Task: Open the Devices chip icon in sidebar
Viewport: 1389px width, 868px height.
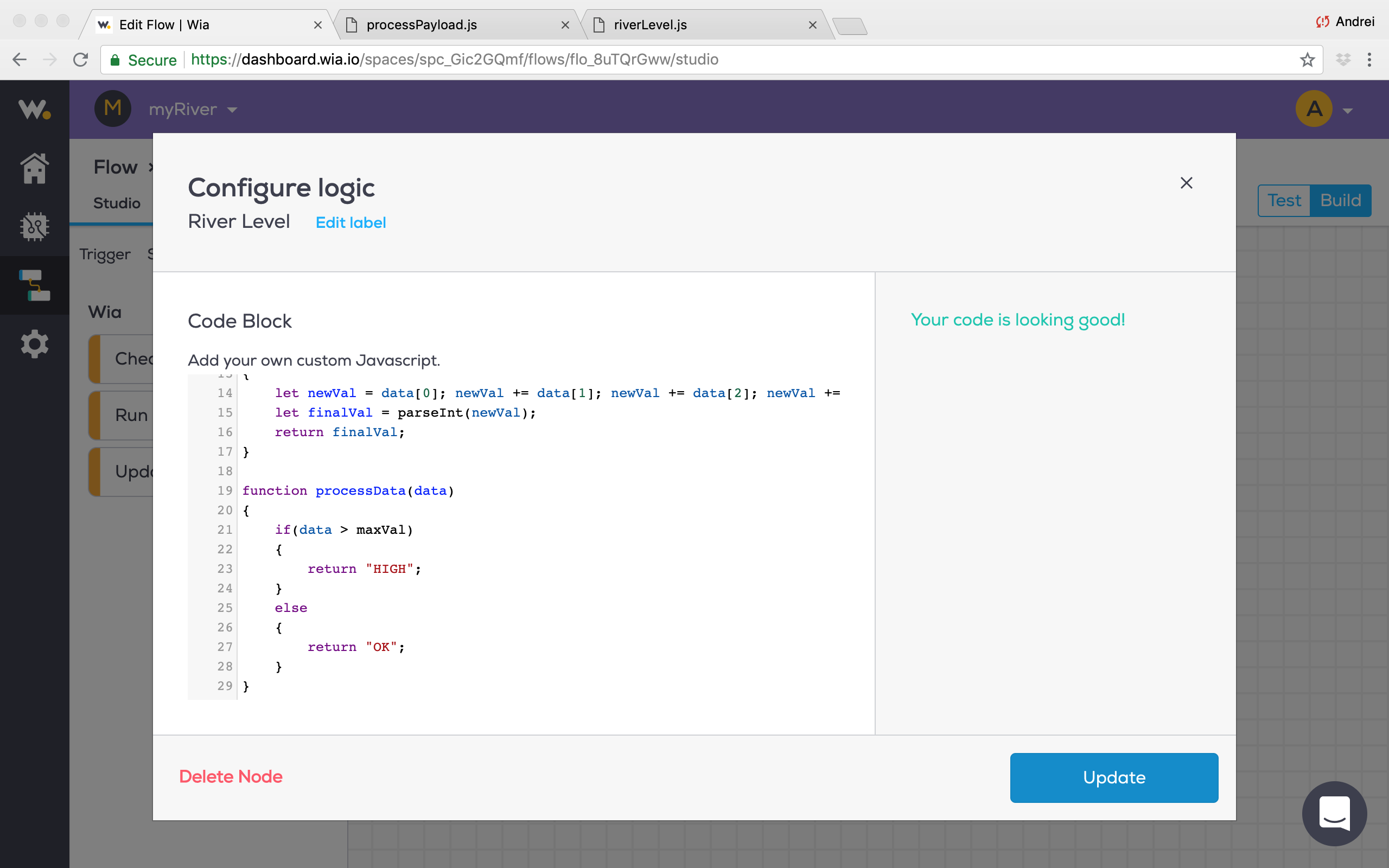Action: tap(34, 227)
